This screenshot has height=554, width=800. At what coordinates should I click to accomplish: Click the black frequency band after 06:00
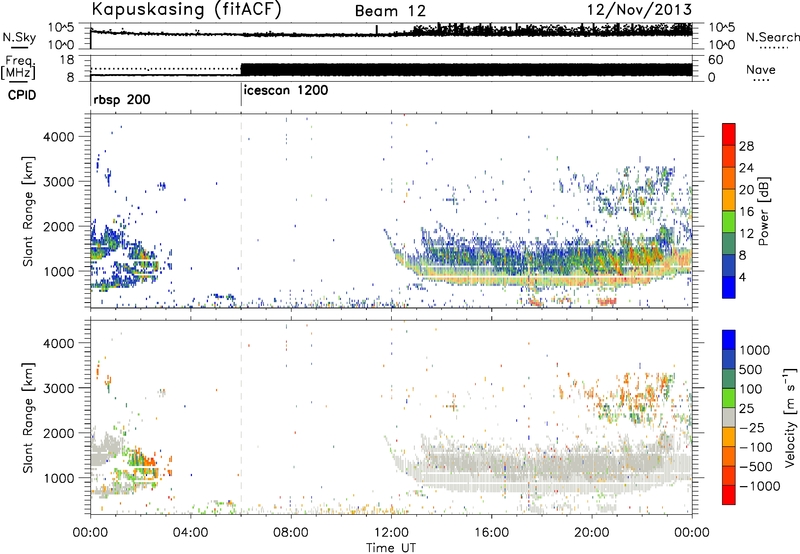pos(466,70)
